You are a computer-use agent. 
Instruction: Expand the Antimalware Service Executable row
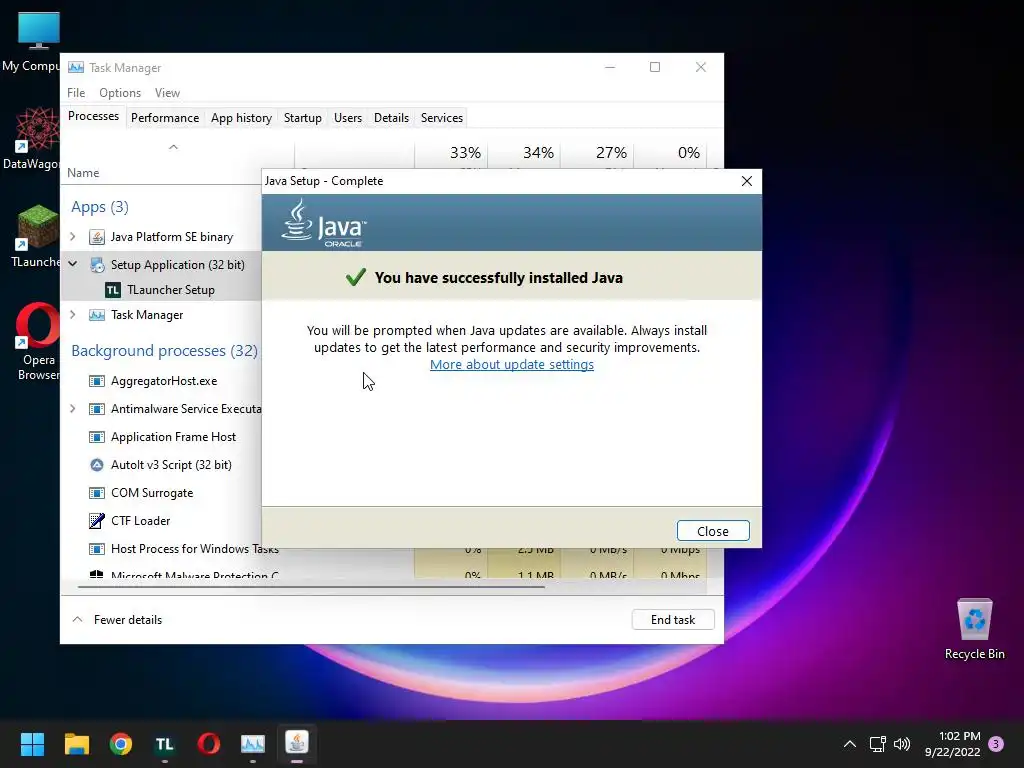coord(72,409)
